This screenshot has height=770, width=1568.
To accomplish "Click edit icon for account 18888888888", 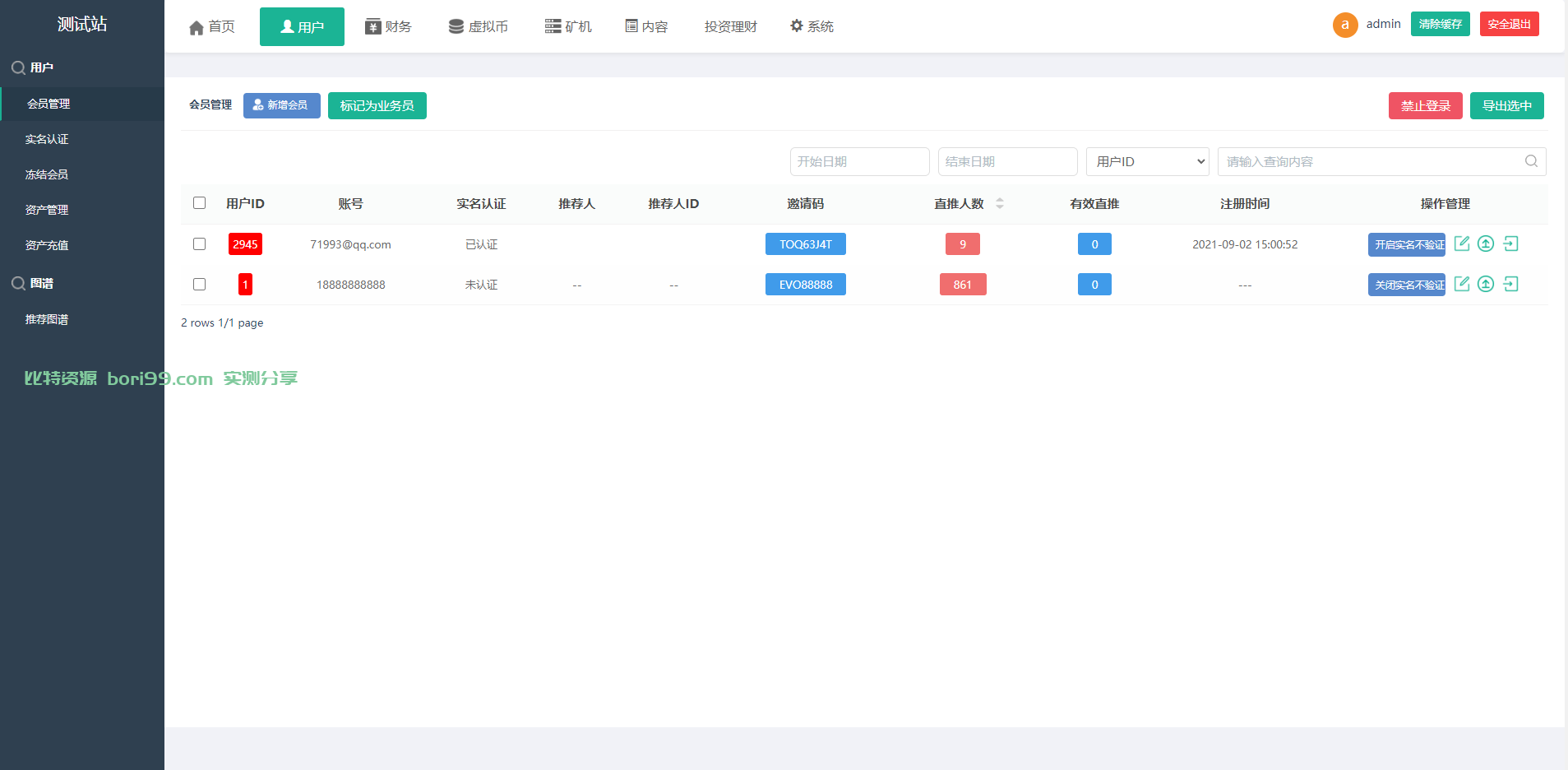I will click(x=1462, y=284).
